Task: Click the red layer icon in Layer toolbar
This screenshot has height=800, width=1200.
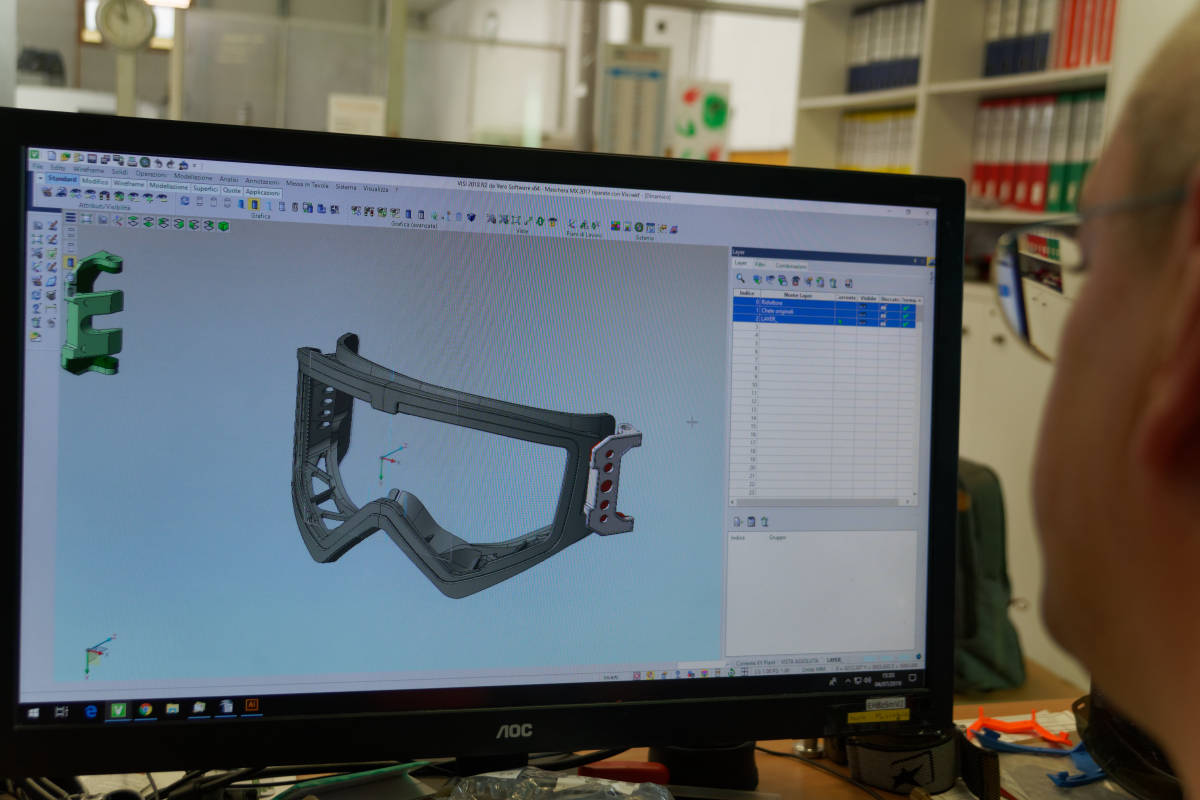Action: pyautogui.click(x=796, y=281)
